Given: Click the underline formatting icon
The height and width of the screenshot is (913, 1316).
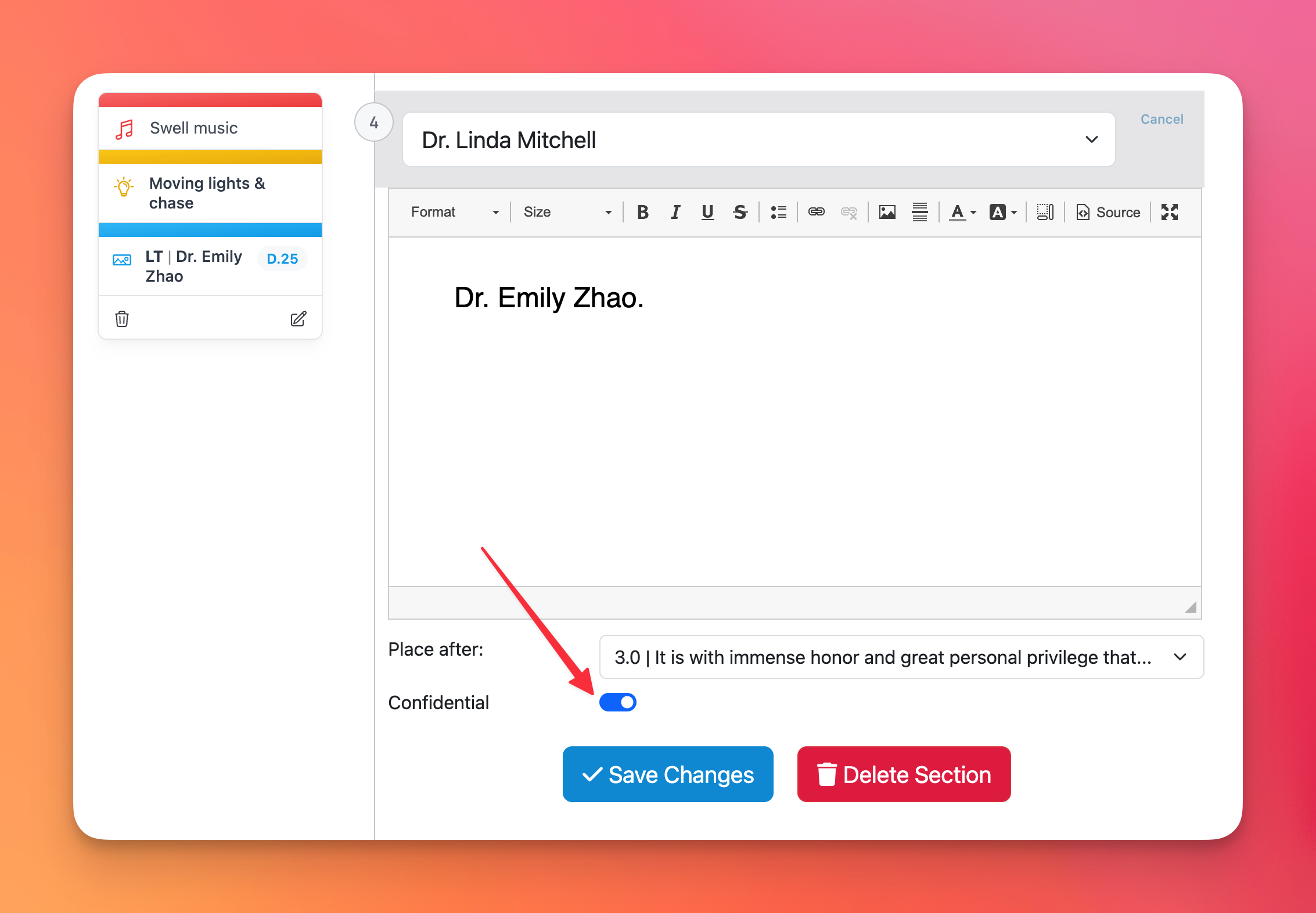Looking at the screenshot, I should tap(707, 212).
